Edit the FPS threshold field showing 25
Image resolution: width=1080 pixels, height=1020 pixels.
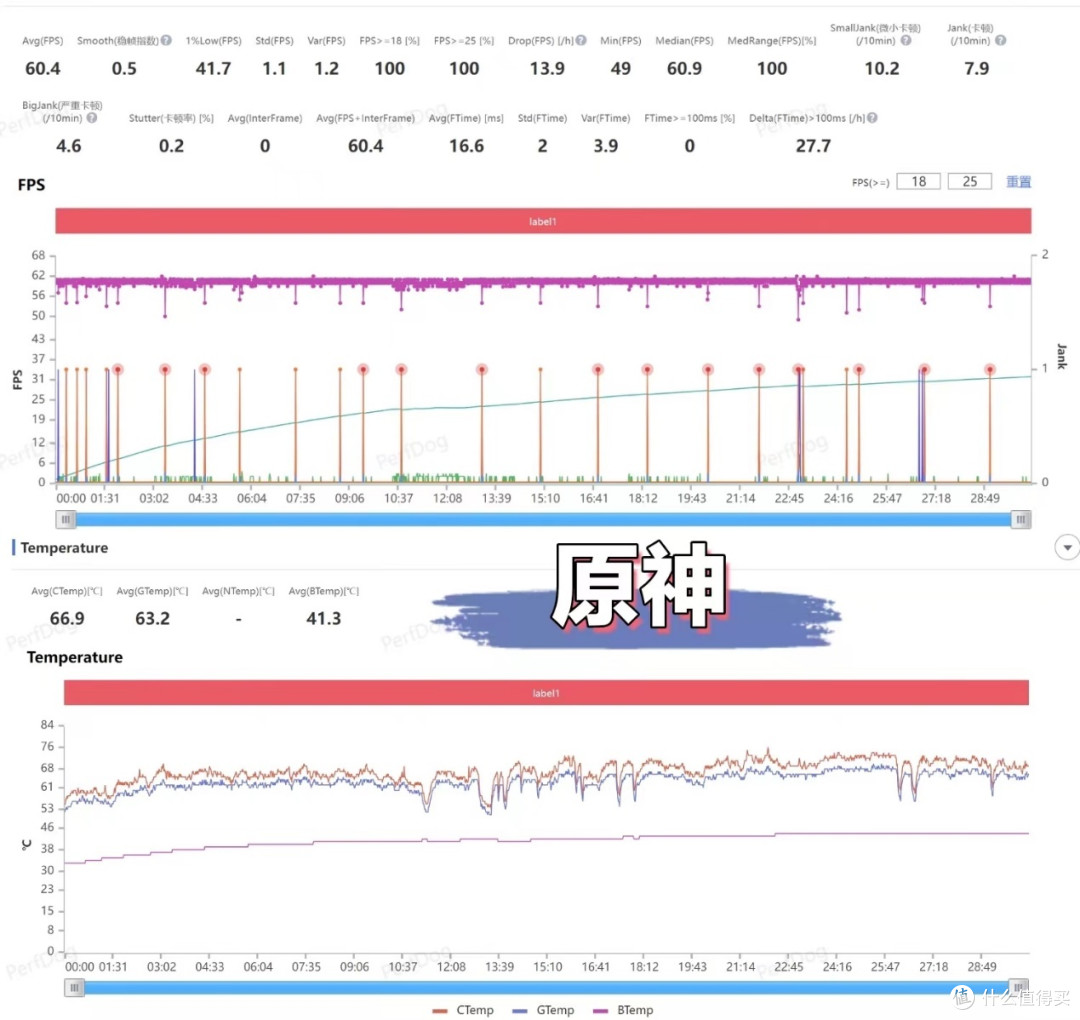pos(969,182)
